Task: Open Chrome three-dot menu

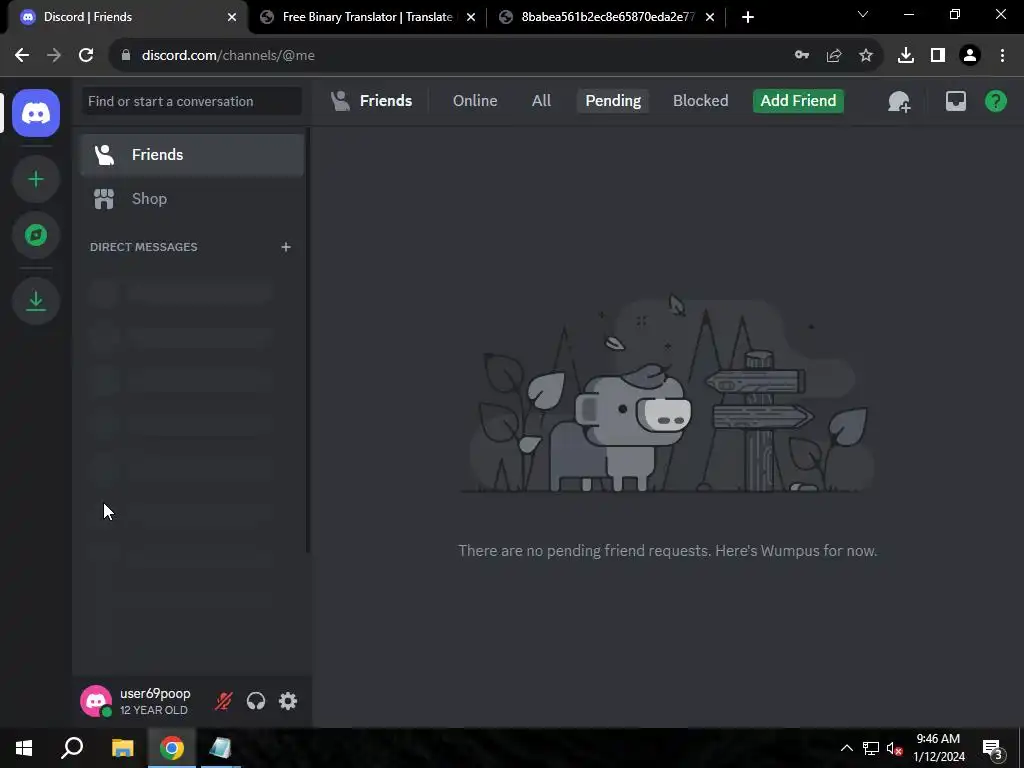Action: [x=1002, y=56]
